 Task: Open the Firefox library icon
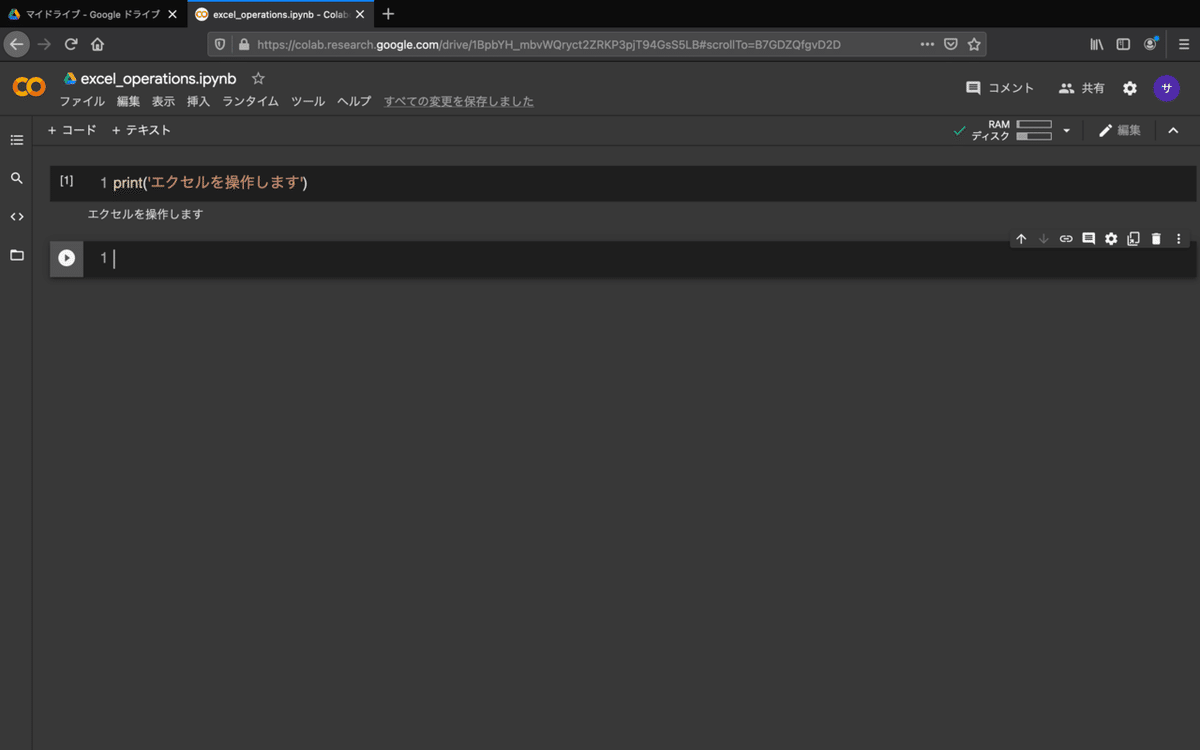(x=1097, y=44)
